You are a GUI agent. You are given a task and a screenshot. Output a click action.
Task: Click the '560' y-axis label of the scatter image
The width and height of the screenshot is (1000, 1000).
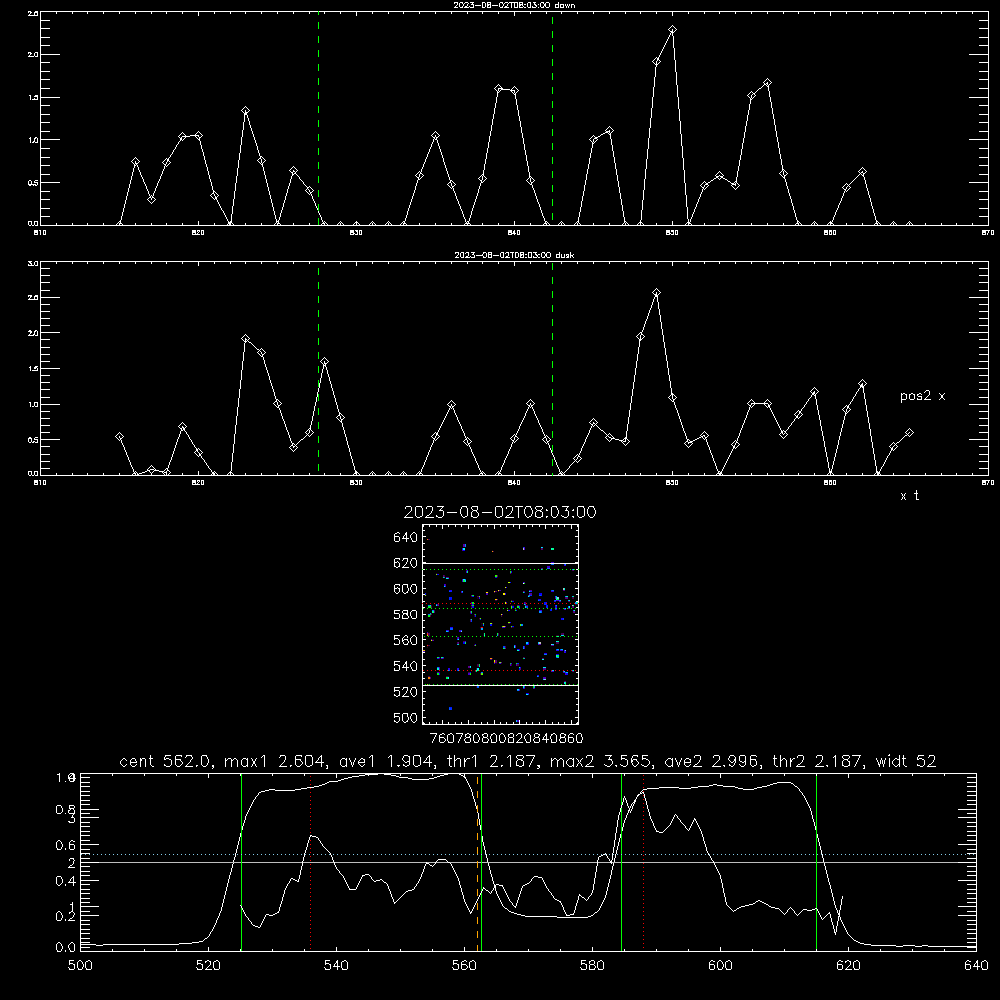click(x=406, y=640)
